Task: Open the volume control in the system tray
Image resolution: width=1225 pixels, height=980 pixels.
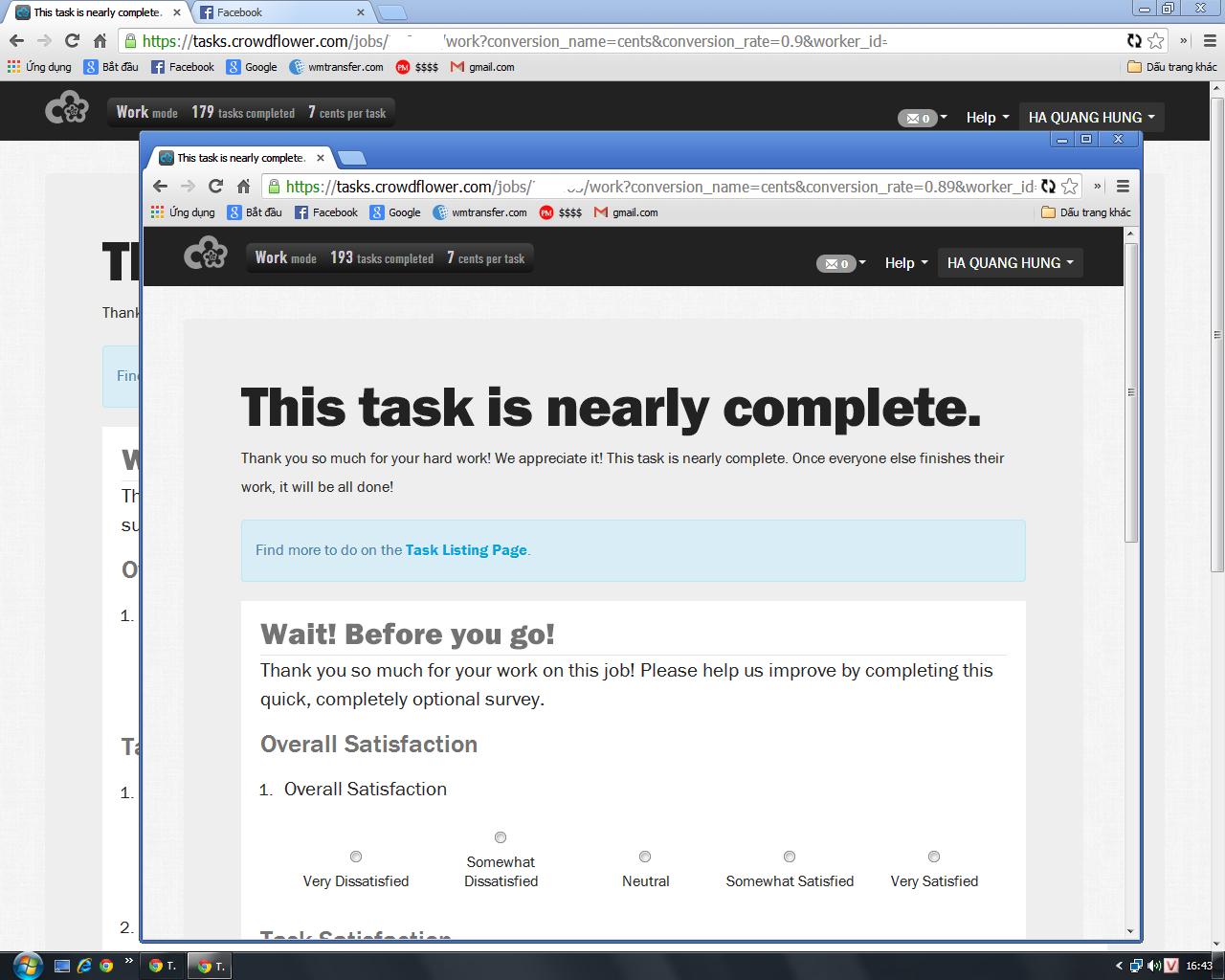Action: 1154,967
